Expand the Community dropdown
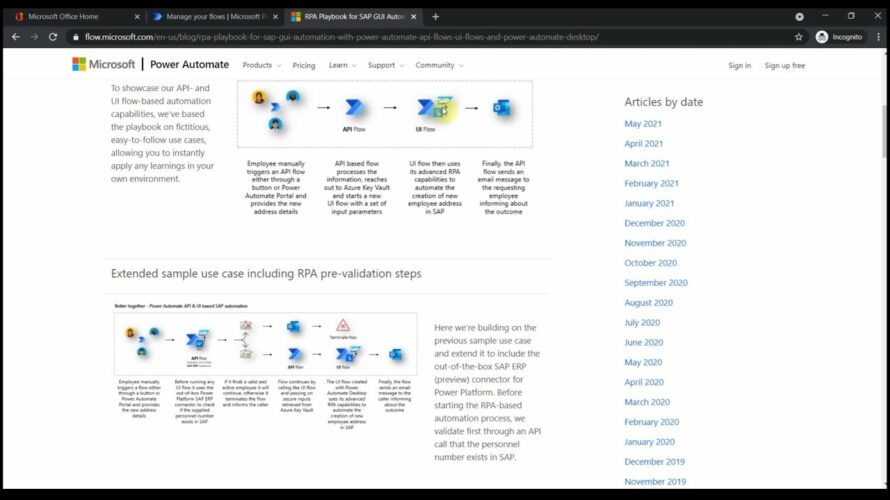Viewport: 890px width, 500px height. [439, 65]
